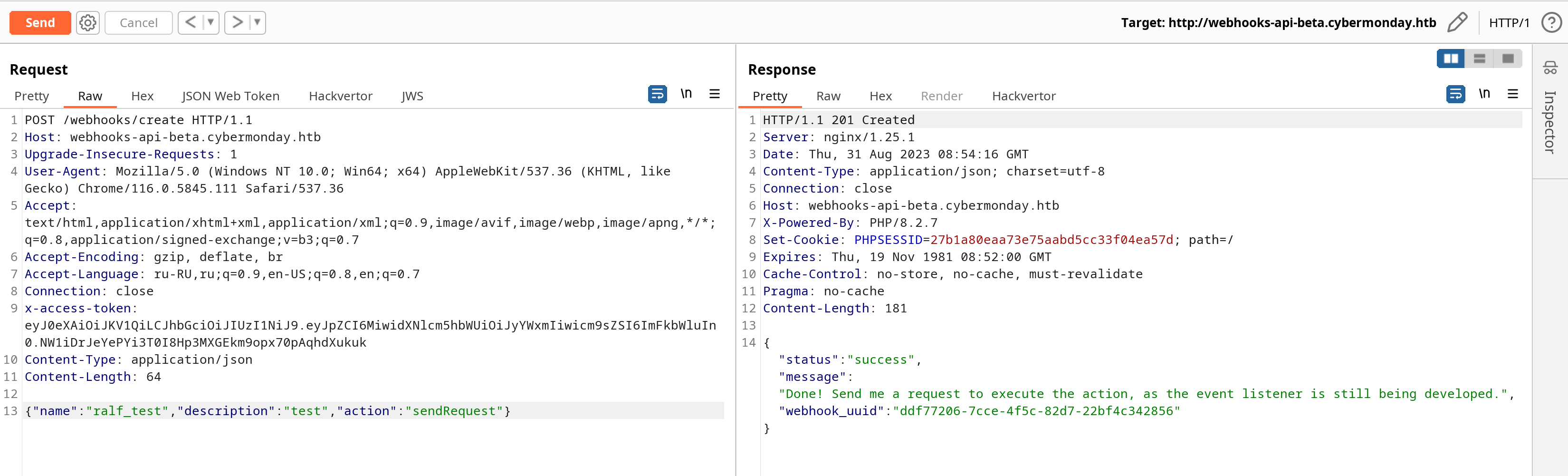
Task: Open the Request panel hamburger menu
Action: [x=715, y=94]
